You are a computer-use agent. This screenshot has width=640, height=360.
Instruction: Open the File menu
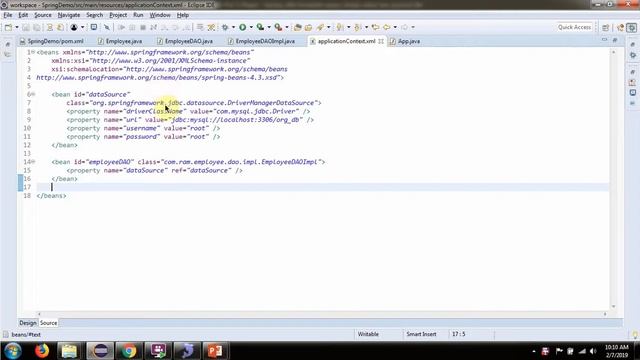8,15
